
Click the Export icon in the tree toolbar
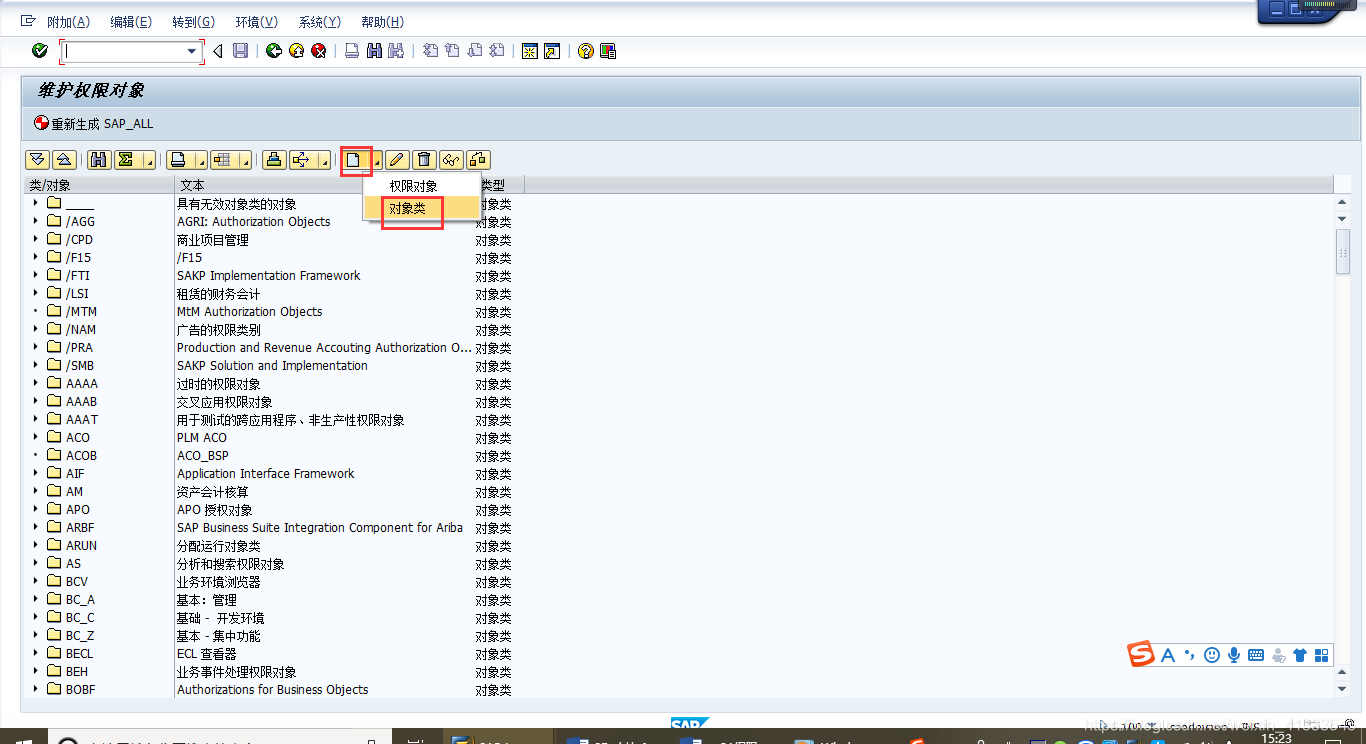coord(301,160)
